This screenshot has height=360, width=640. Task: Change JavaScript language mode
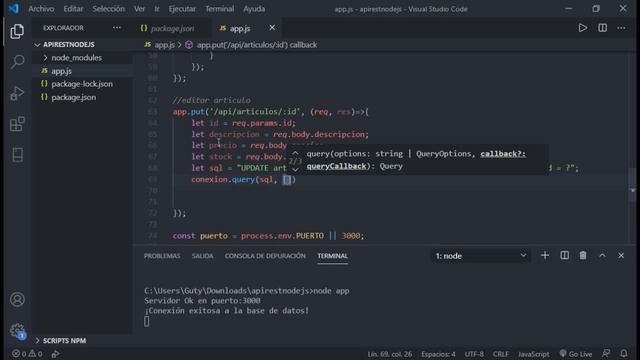pos(533,354)
